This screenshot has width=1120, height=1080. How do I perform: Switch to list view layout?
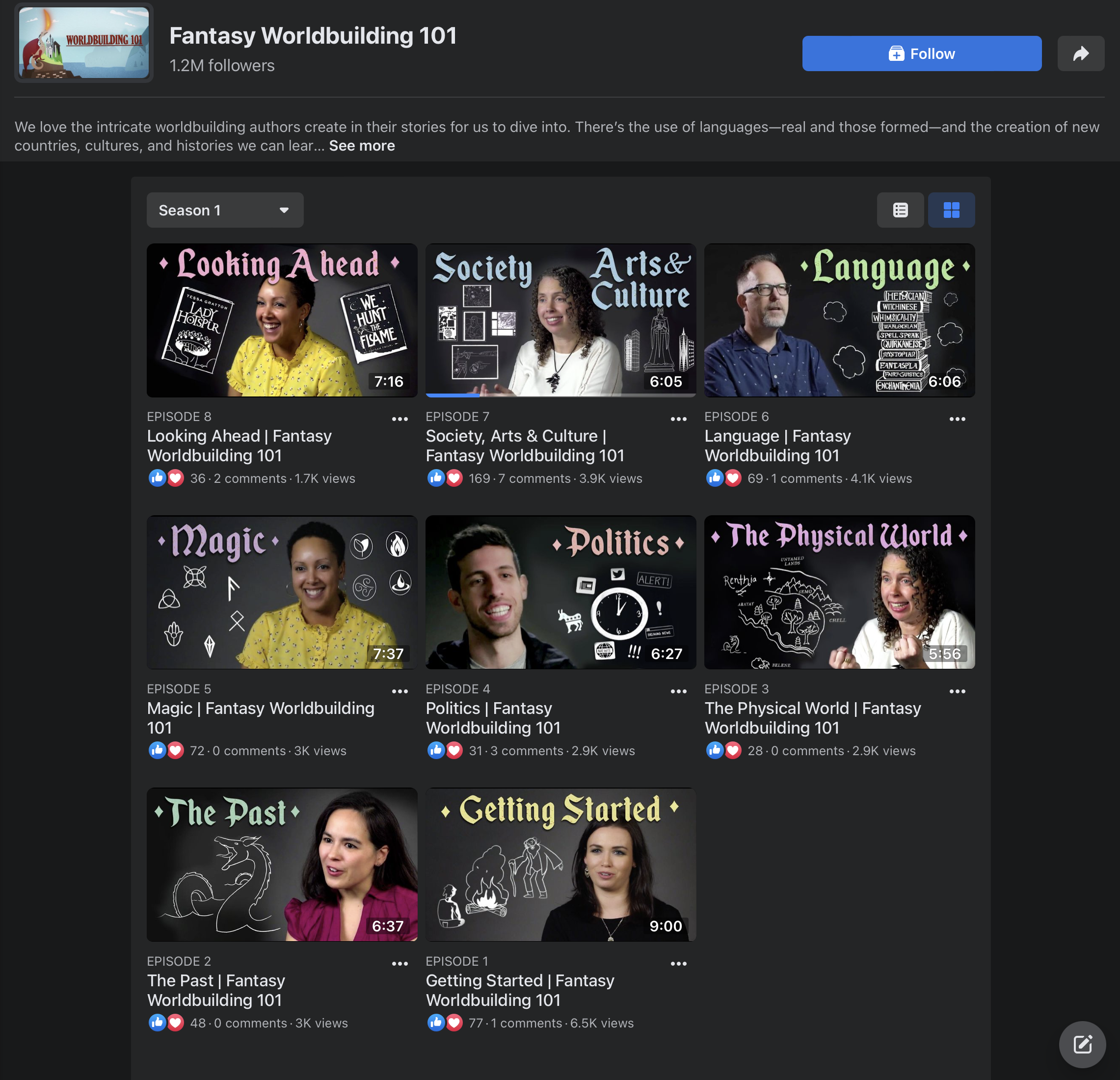(900, 211)
